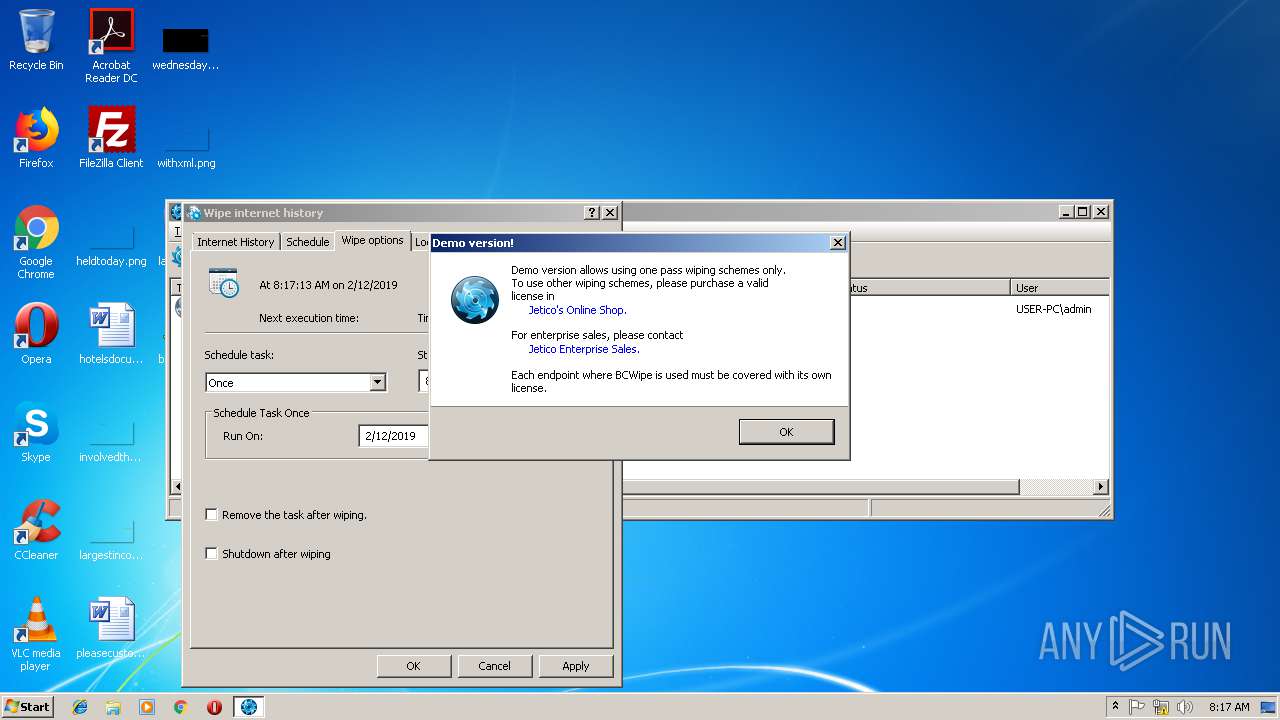This screenshot has width=1280, height=720.
Task: Click Run On date field 2/12/2019
Action: click(x=394, y=436)
